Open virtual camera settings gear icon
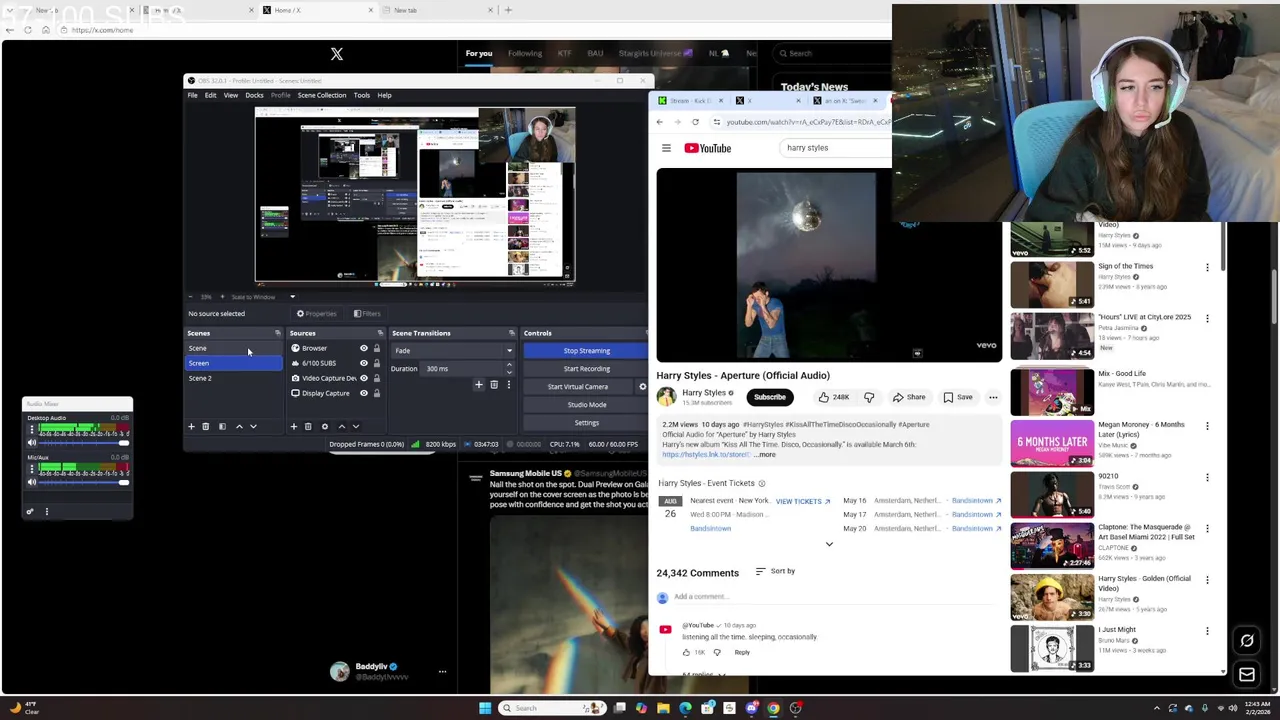 coord(642,386)
